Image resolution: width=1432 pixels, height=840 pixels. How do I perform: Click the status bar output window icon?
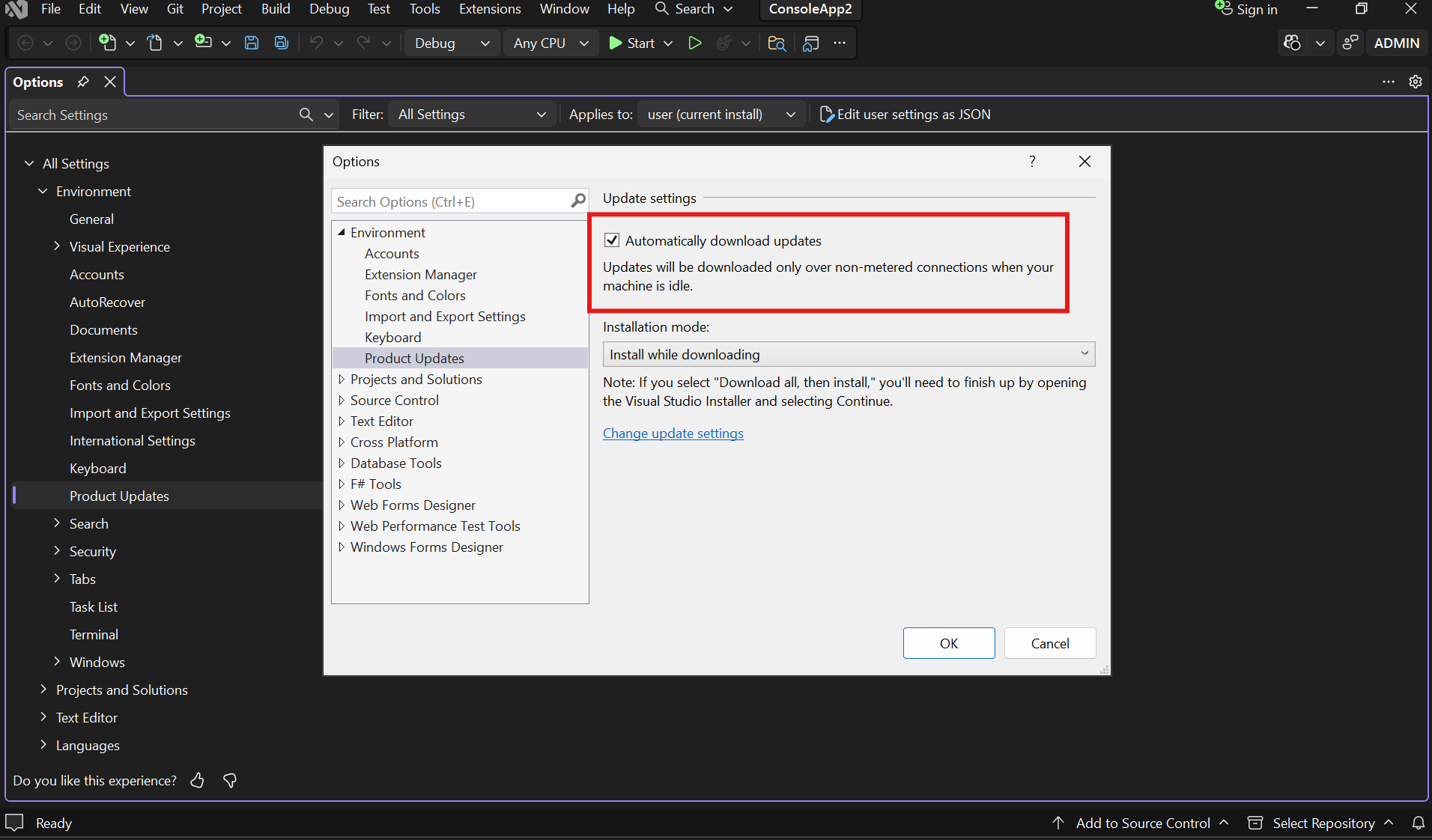(x=15, y=822)
